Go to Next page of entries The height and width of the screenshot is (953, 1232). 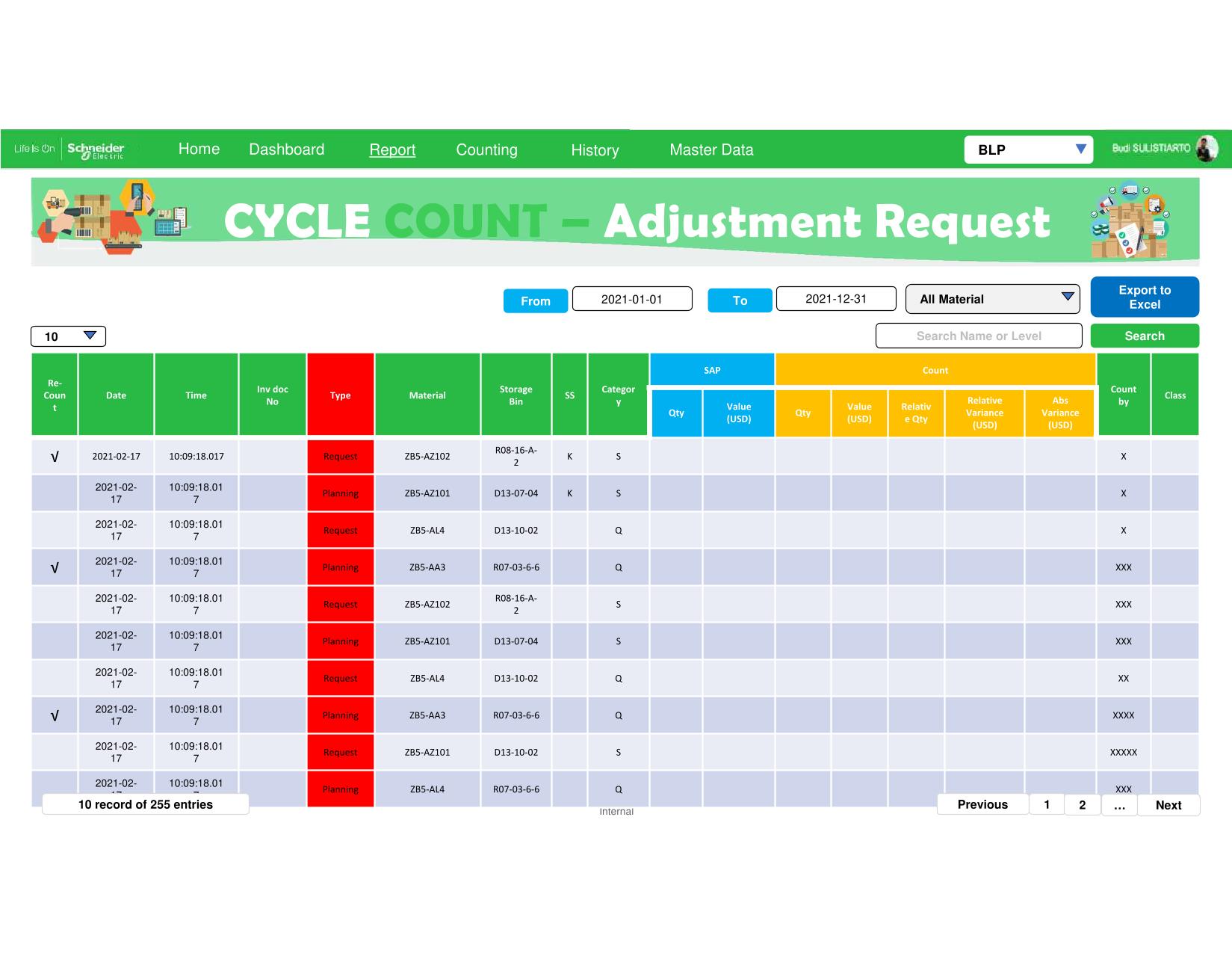point(1168,805)
